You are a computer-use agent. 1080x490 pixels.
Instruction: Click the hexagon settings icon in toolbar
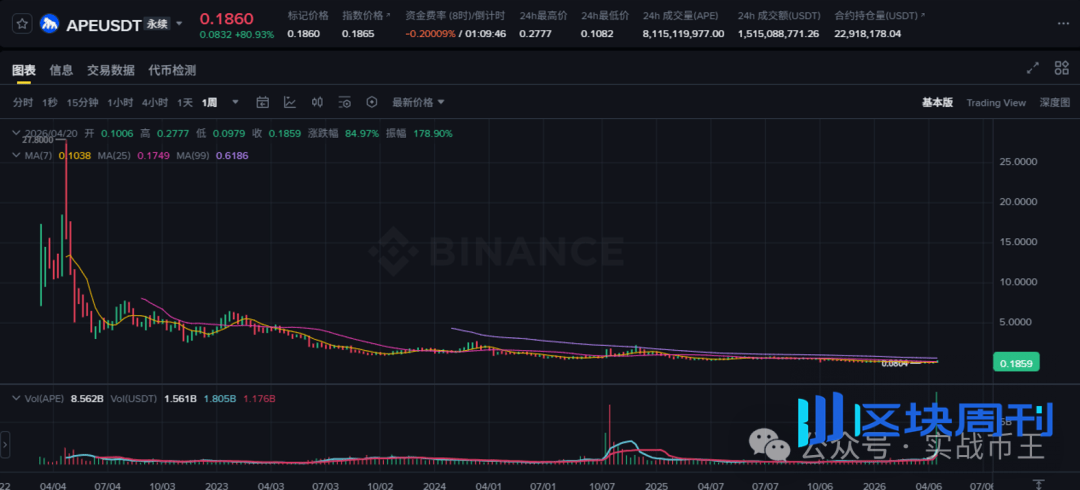point(372,102)
